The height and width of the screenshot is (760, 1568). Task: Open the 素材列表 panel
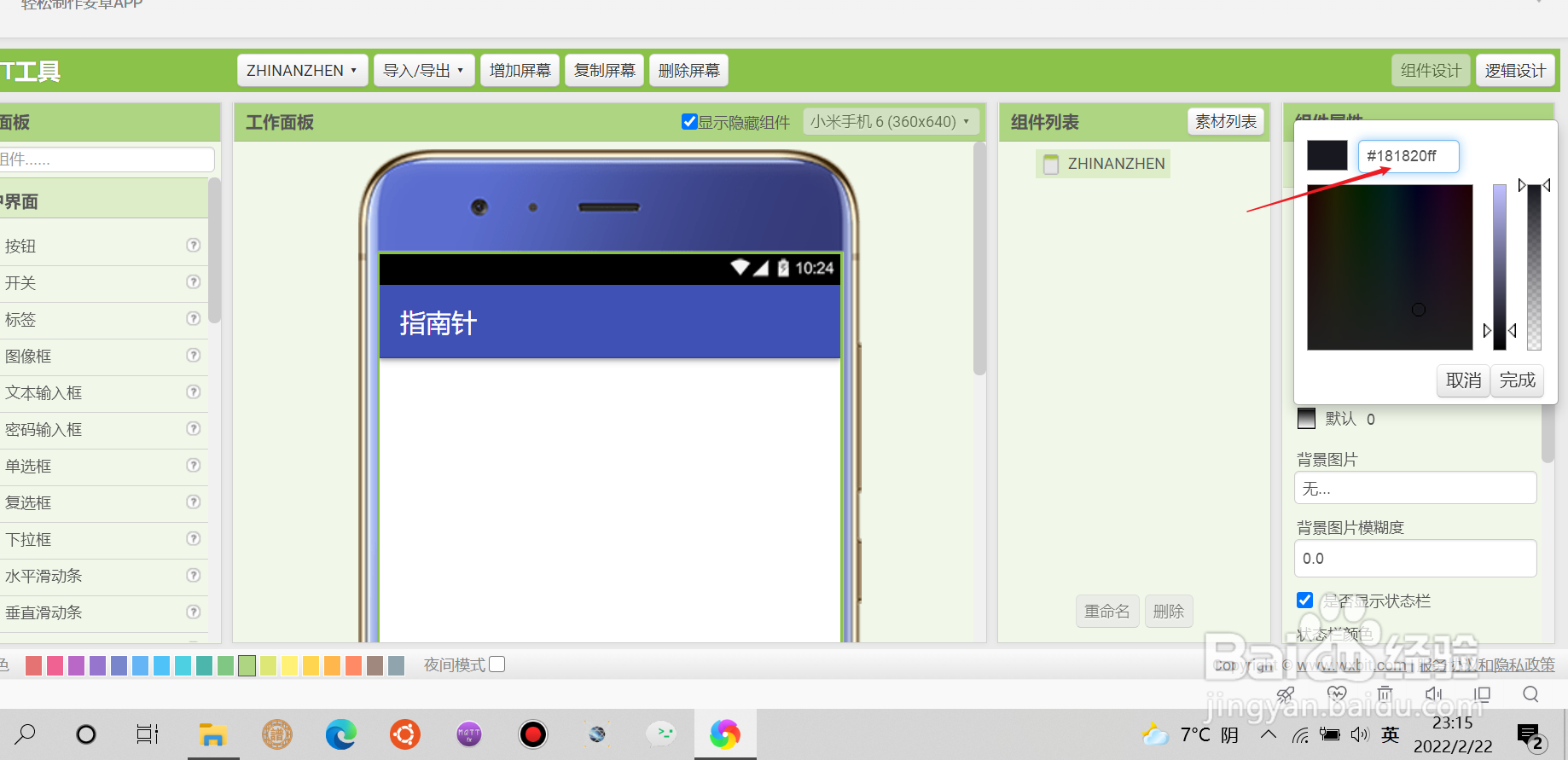click(x=1225, y=122)
